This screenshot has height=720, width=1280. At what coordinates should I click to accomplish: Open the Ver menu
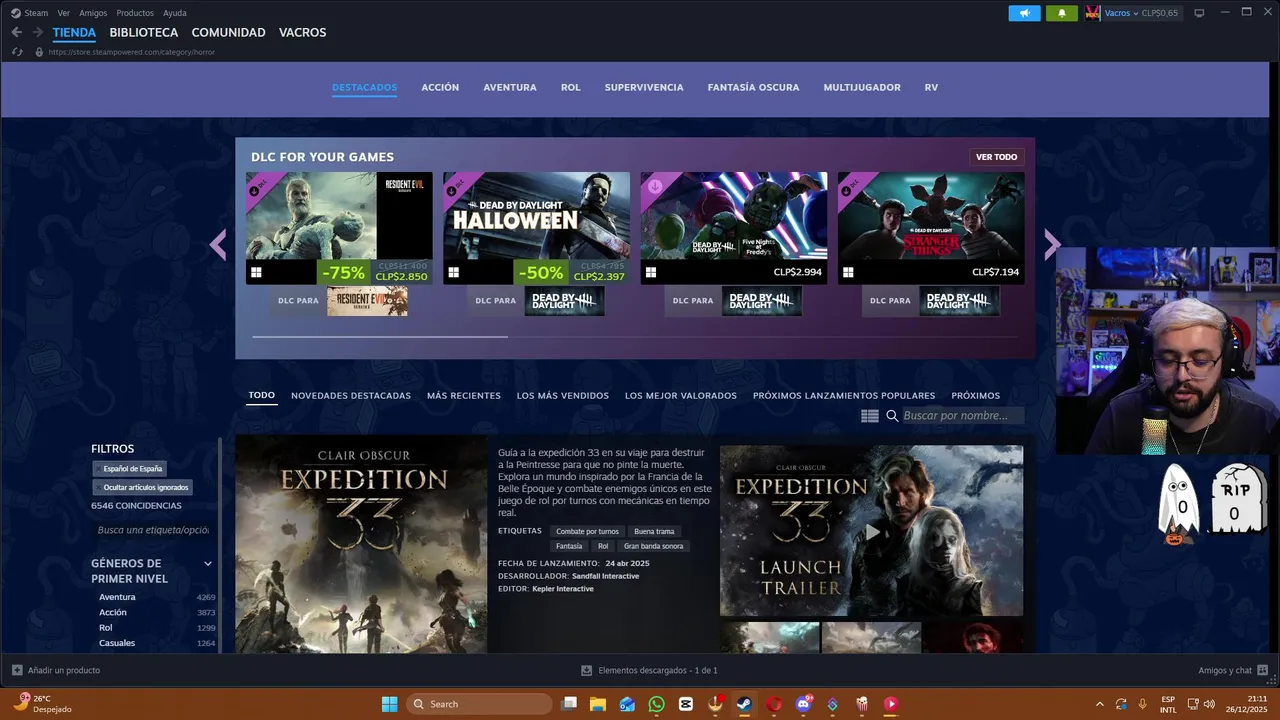click(64, 13)
